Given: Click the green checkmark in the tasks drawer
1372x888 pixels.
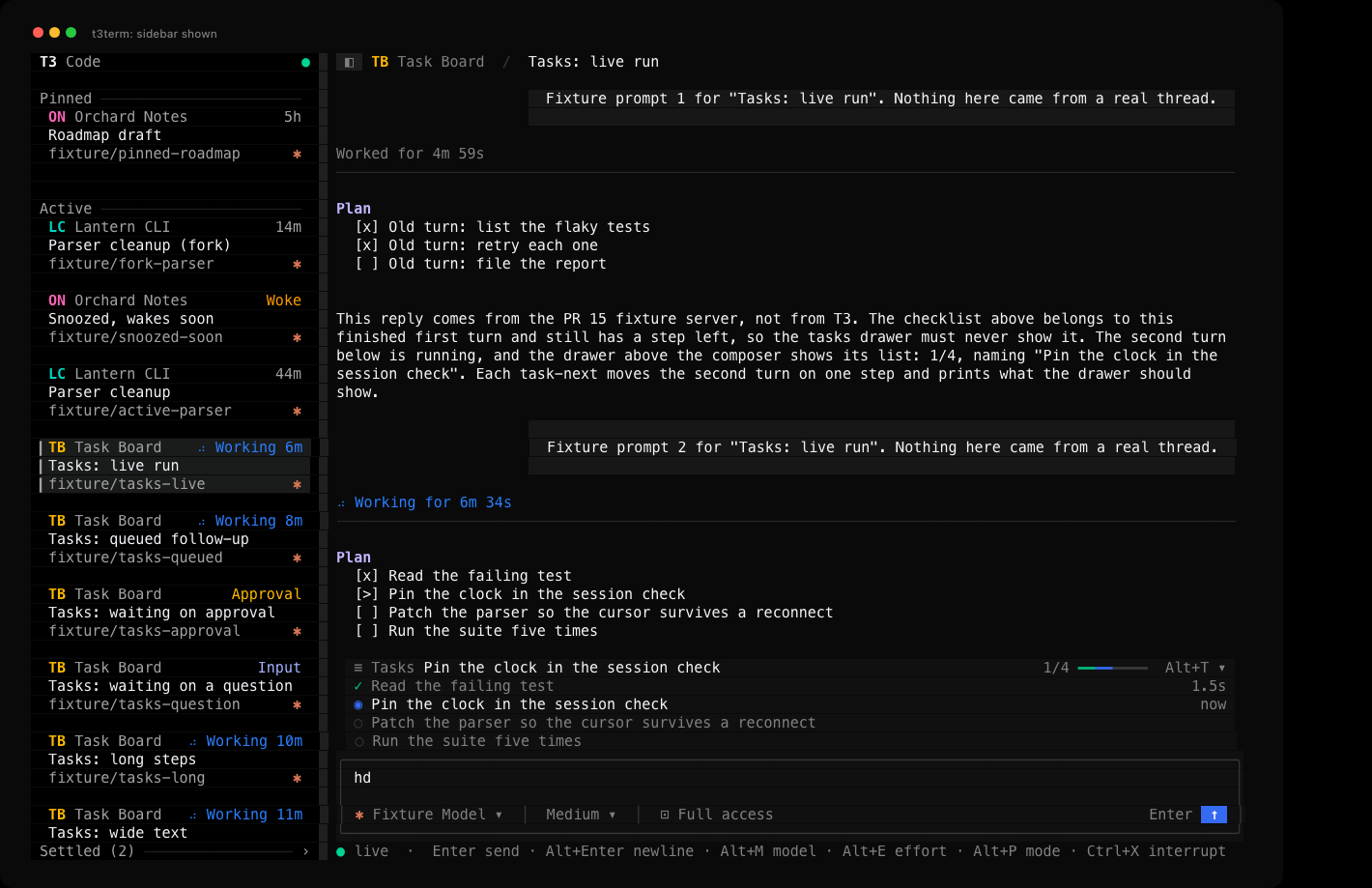Looking at the screenshot, I should point(358,686).
